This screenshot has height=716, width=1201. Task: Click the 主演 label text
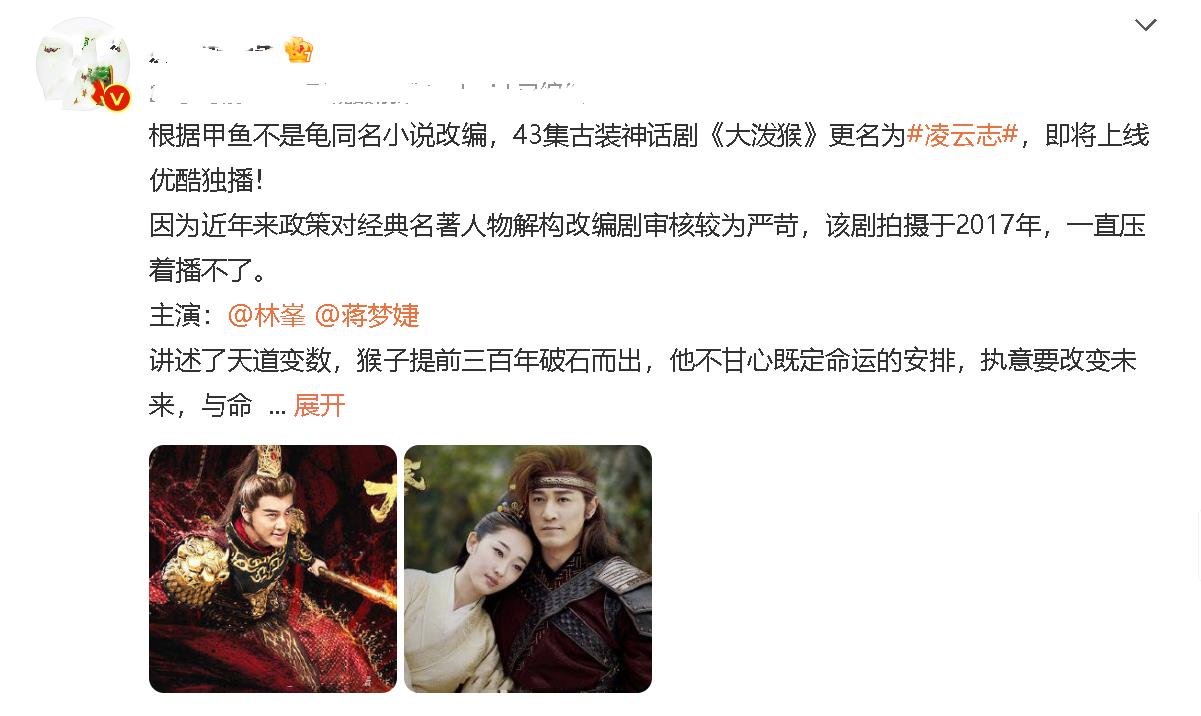pos(181,316)
